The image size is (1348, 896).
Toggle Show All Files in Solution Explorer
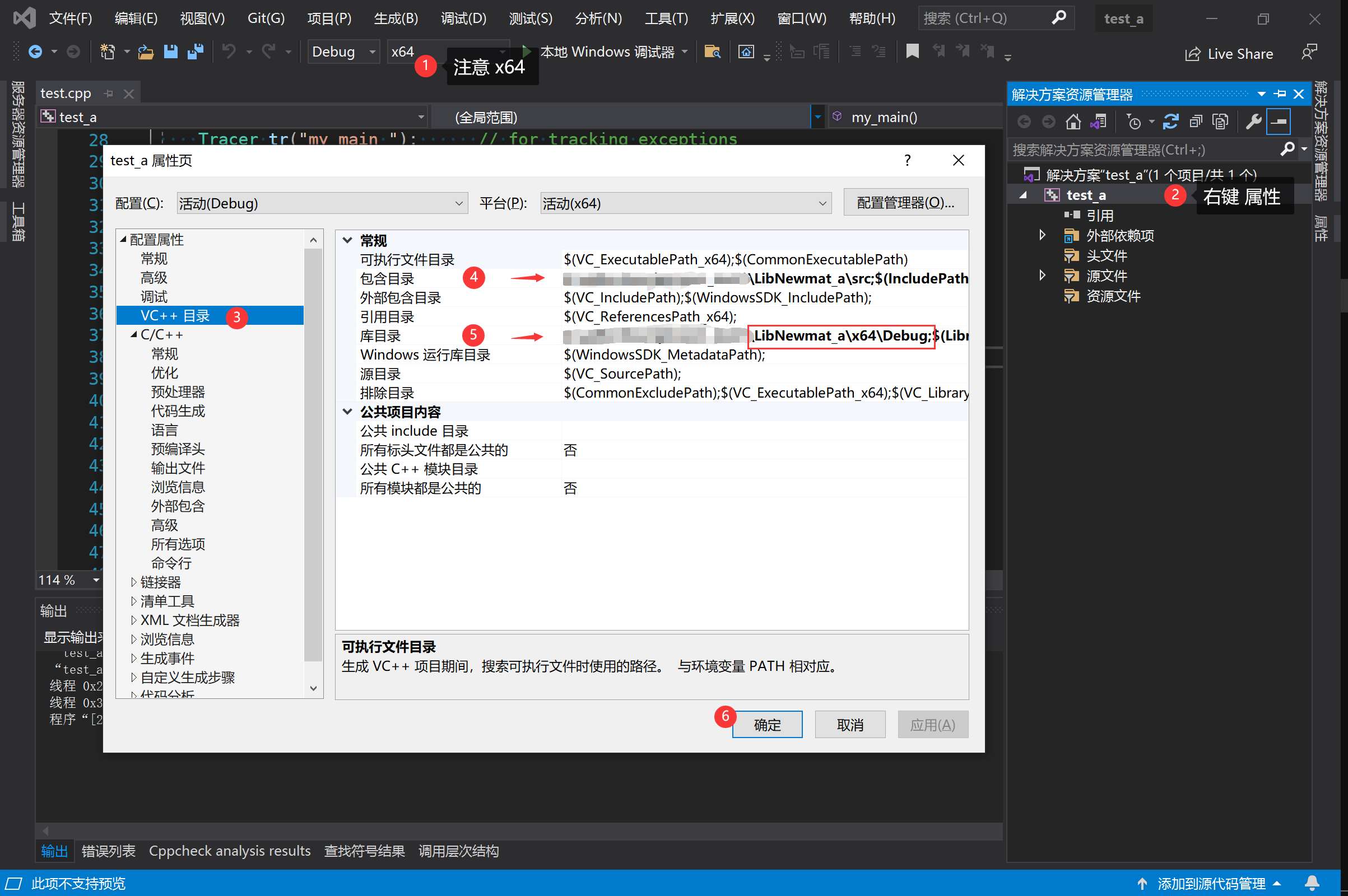tap(1220, 122)
